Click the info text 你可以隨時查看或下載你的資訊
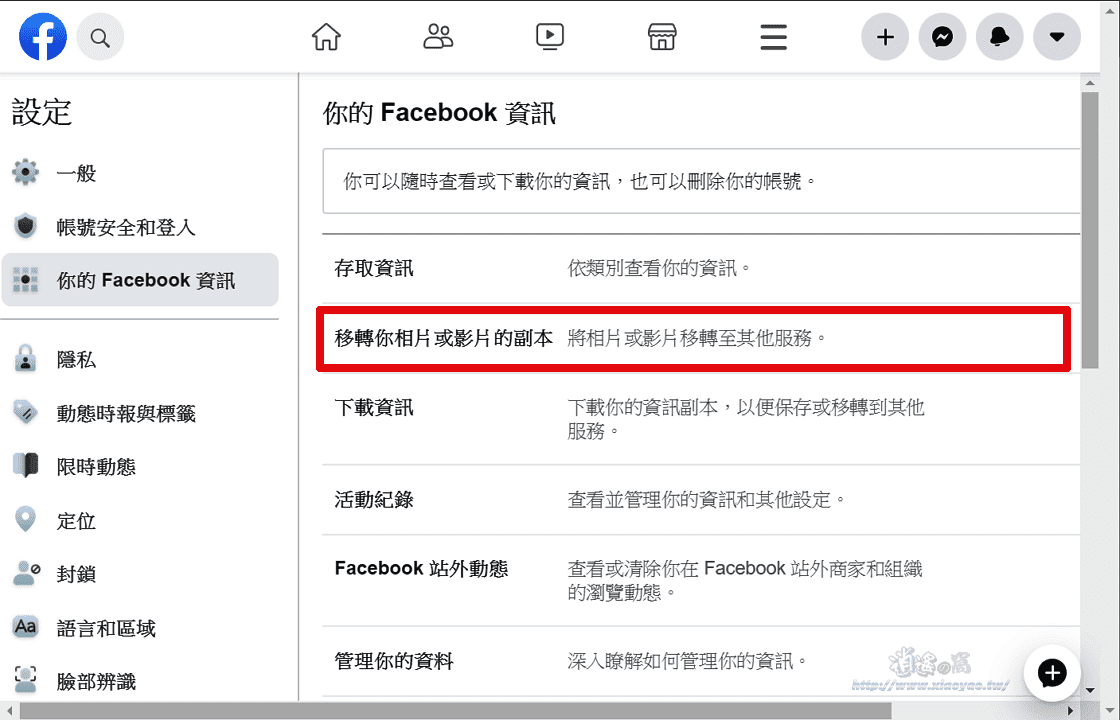Screen dimensions: 1120x720 pos(580,181)
